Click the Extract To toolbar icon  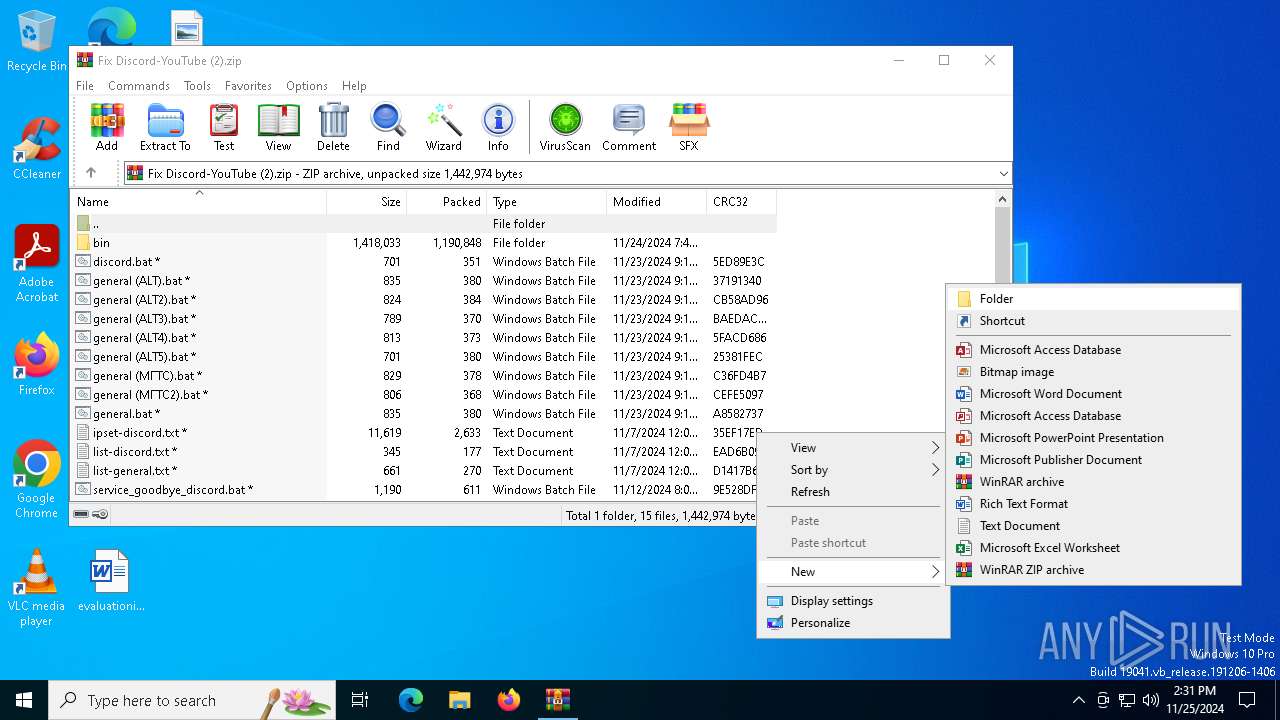[165, 127]
